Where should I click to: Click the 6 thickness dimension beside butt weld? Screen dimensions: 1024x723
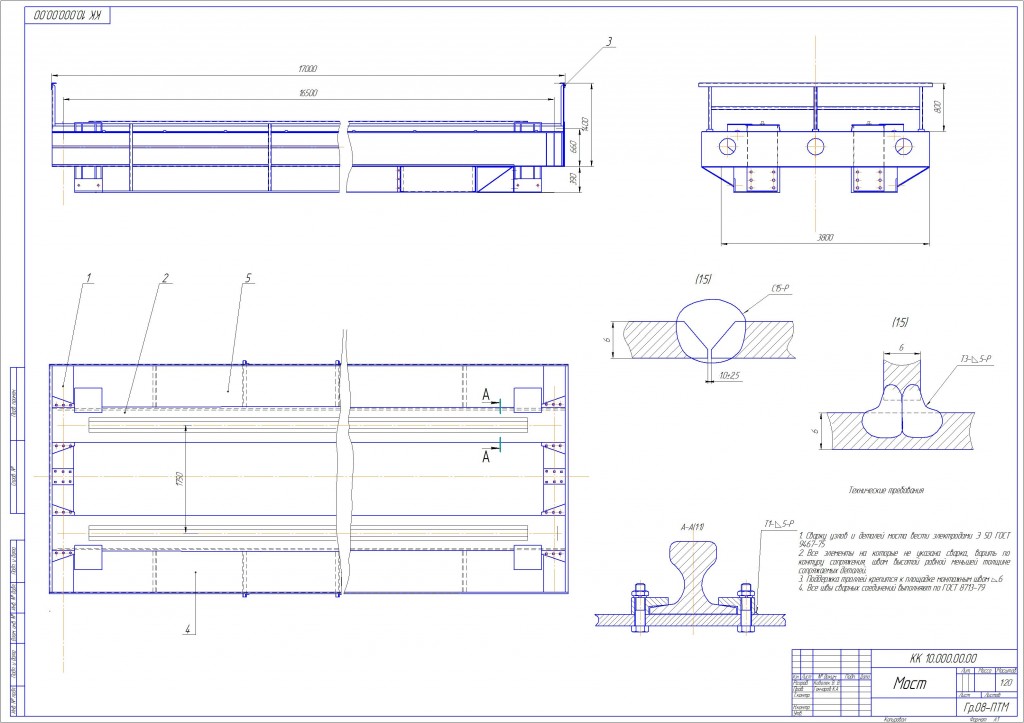pyautogui.click(x=607, y=340)
